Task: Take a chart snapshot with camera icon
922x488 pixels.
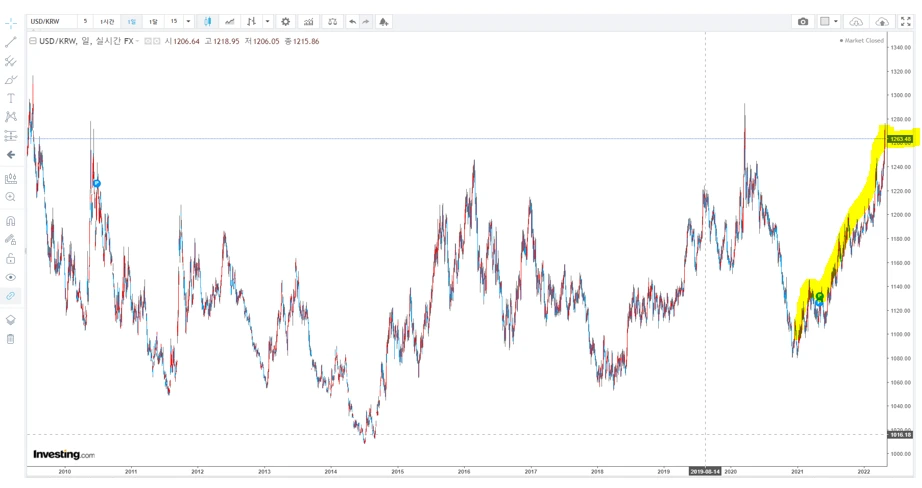Action: [x=803, y=22]
